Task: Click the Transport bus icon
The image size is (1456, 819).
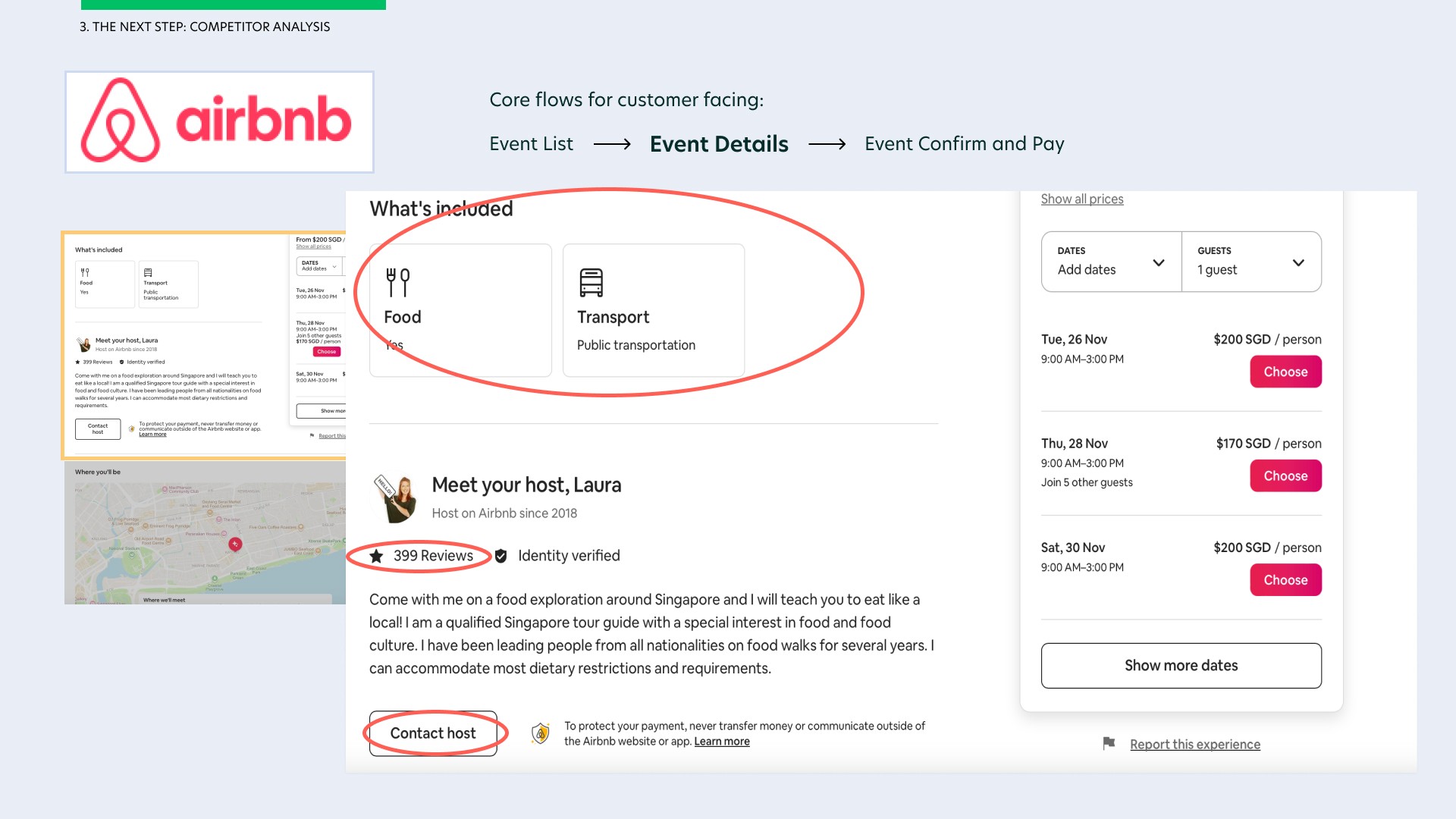Action: [591, 282]
